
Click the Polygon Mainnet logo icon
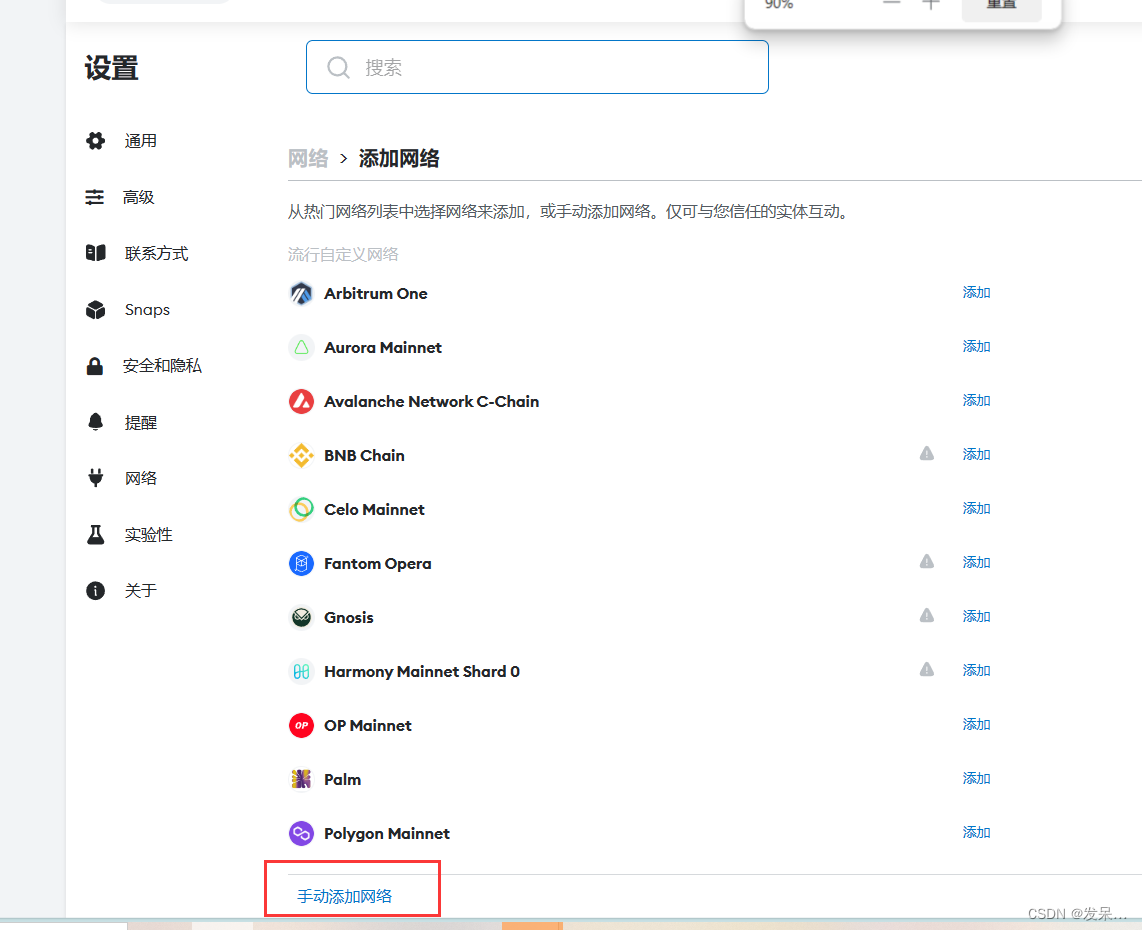pos(302,833)
